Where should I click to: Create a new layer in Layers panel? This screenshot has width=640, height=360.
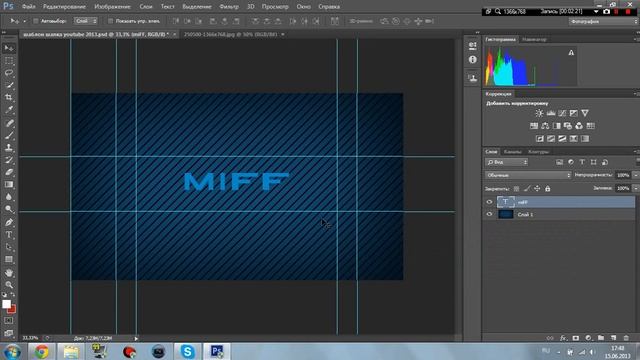tap(613, 338)
